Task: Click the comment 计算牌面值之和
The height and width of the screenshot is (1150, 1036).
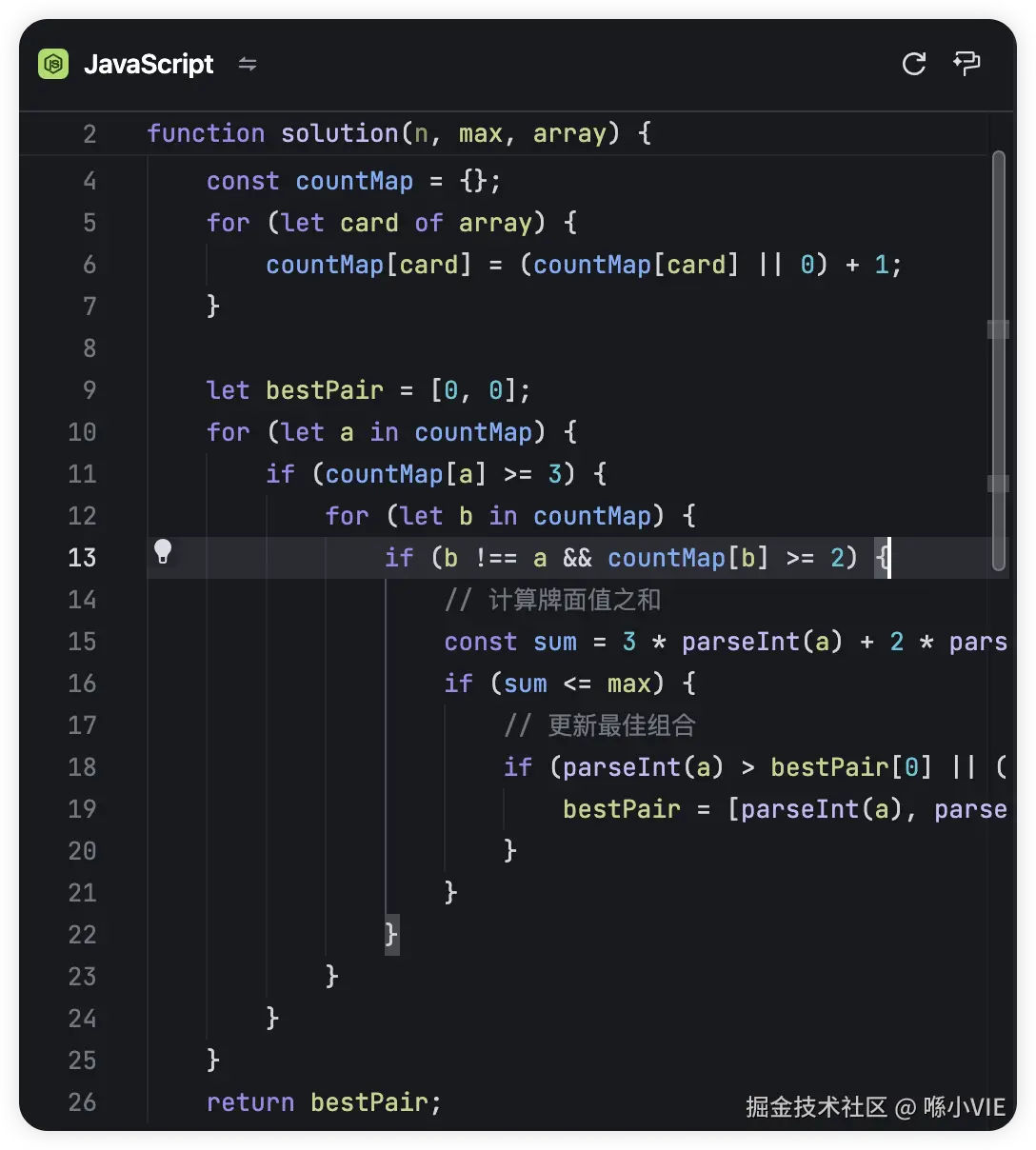Action: (573, 600)
